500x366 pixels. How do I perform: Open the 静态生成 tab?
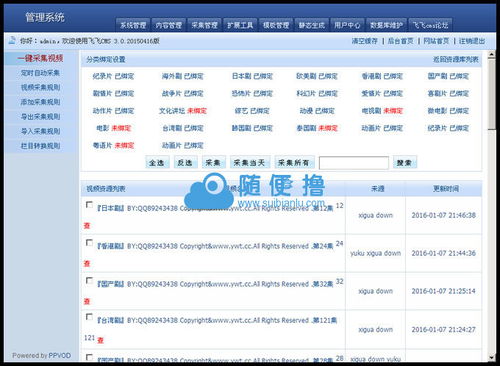coord(312,25)
